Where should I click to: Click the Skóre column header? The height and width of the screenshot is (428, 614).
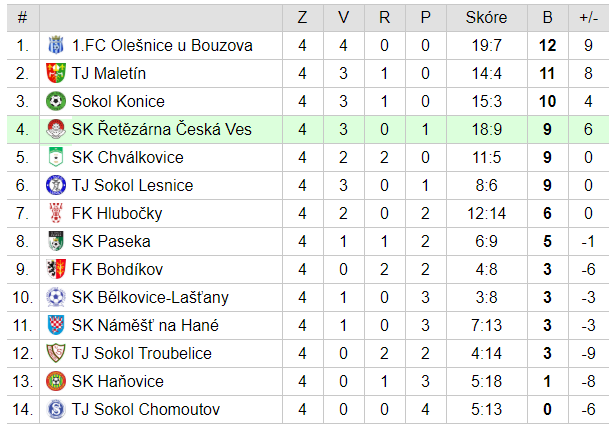coord(486,18)
